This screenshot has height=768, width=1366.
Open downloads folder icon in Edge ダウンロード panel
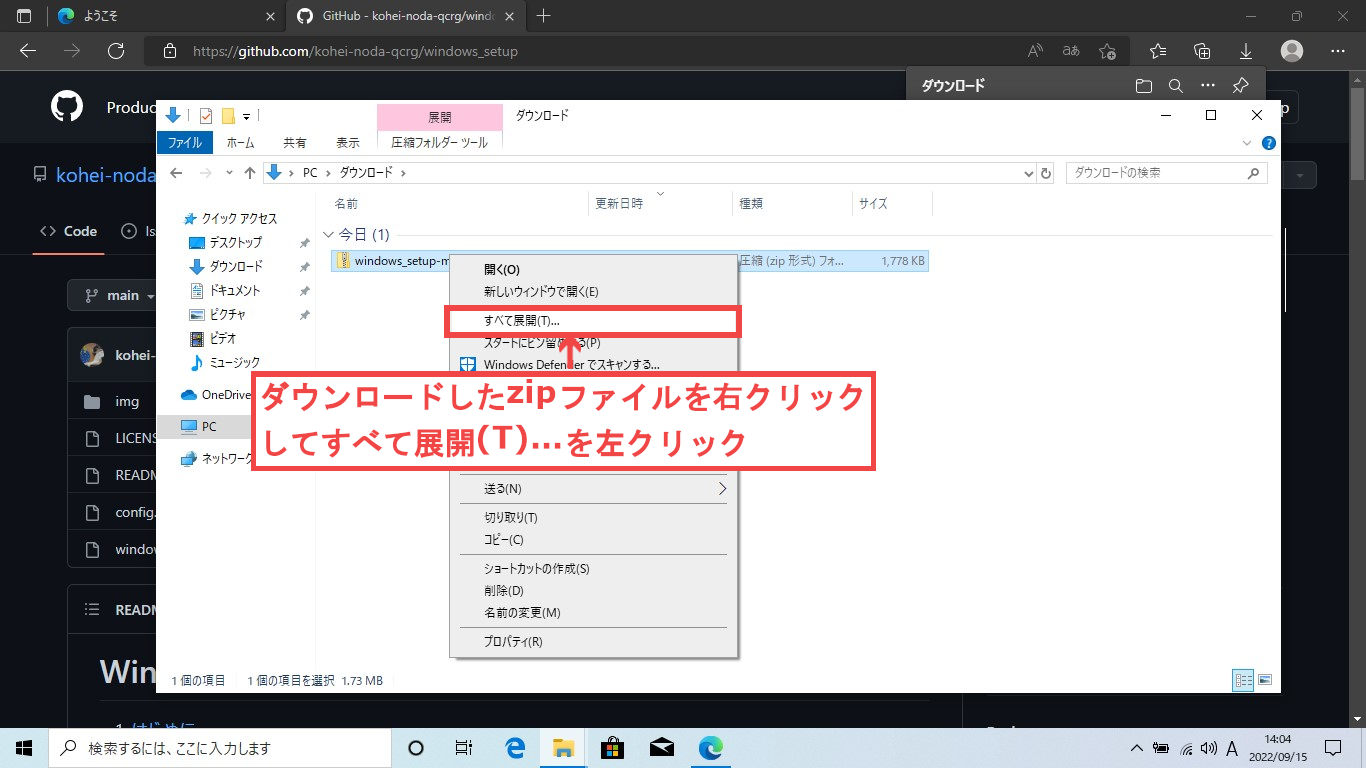coord(1144,86)
